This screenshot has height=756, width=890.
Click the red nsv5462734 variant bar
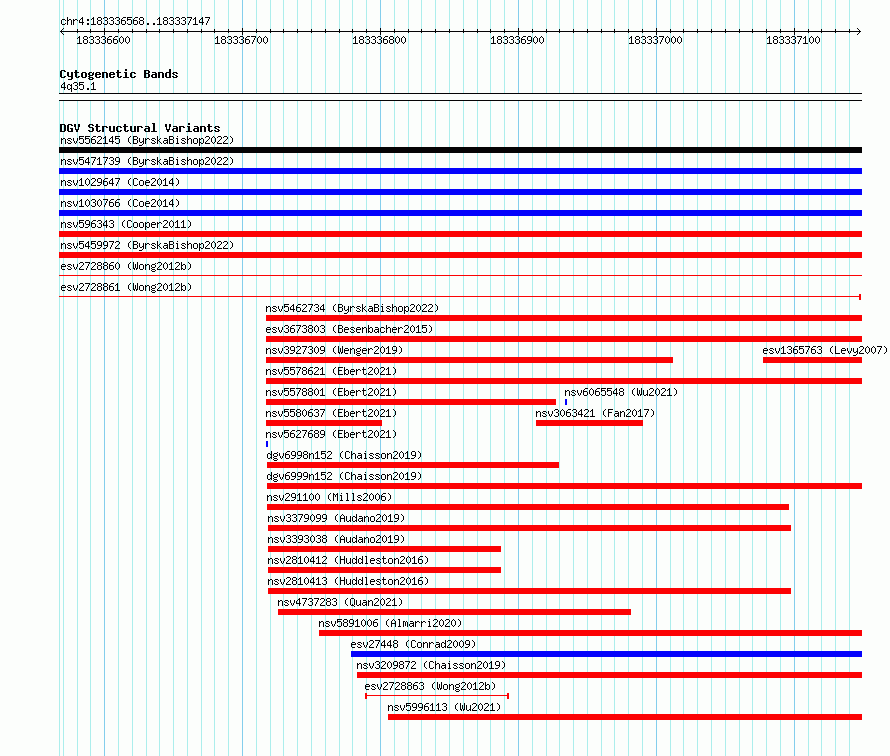pos(564,318)
